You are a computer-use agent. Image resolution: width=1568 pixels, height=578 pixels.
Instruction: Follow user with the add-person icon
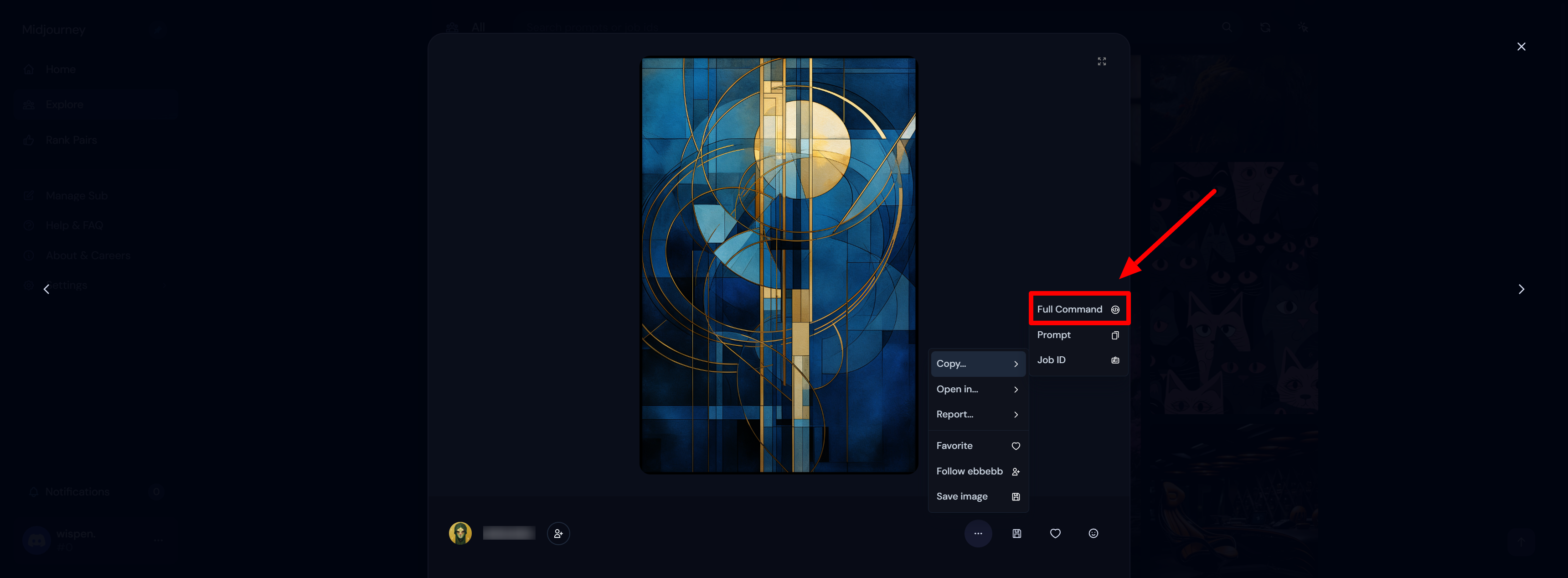pos(558,534)
